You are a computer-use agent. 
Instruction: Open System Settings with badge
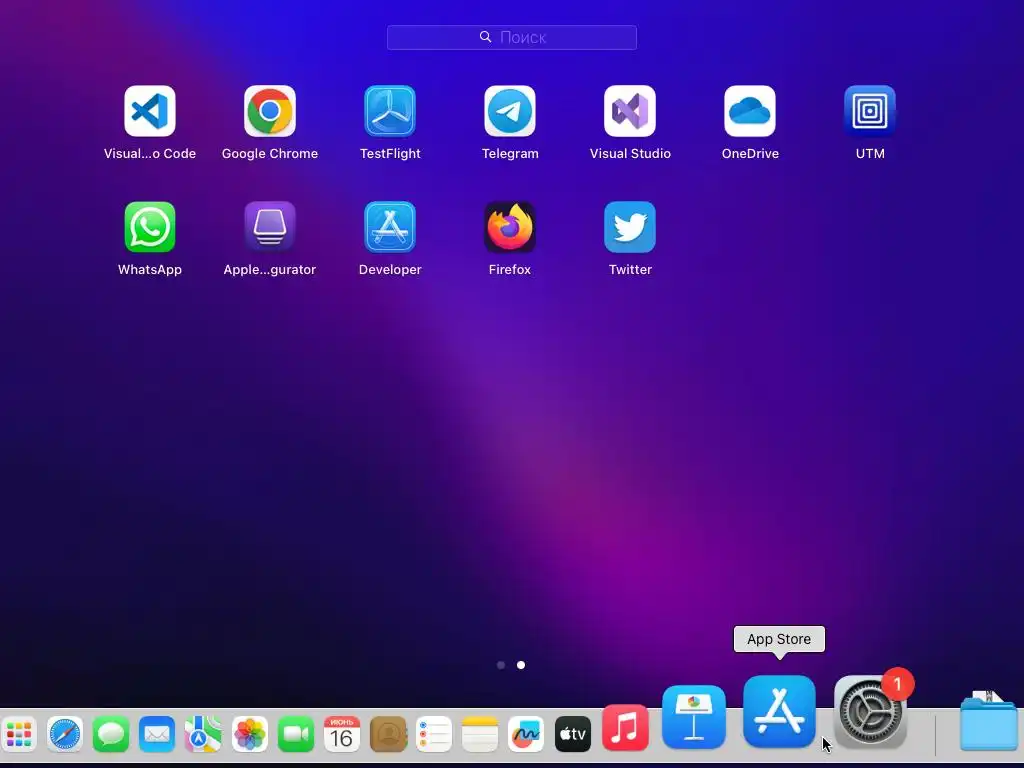(871, 711)
